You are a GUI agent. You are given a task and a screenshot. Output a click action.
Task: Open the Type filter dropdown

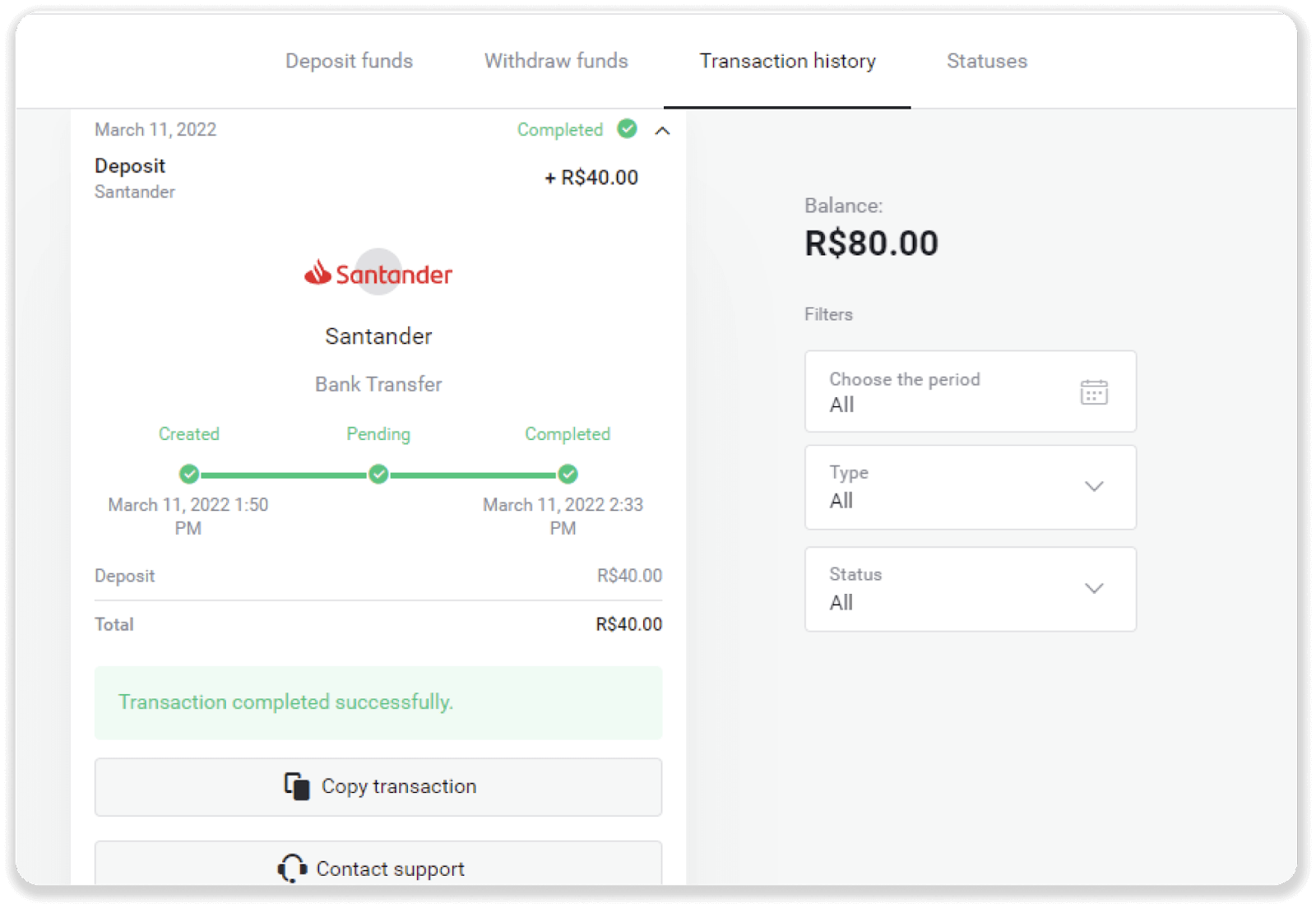pyautogui.click(x=1094, y=487)
